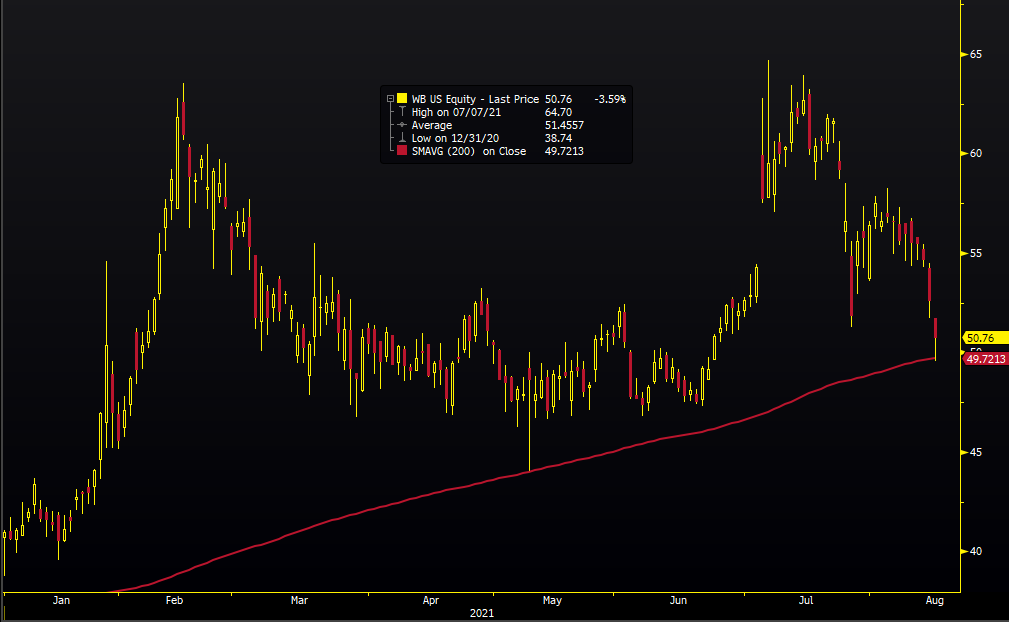Image resolution: width=1009 pixels, height=622 pixels.
Task: Click 'WB US Equity - Last Price' legend label
Action: [475, 99]
